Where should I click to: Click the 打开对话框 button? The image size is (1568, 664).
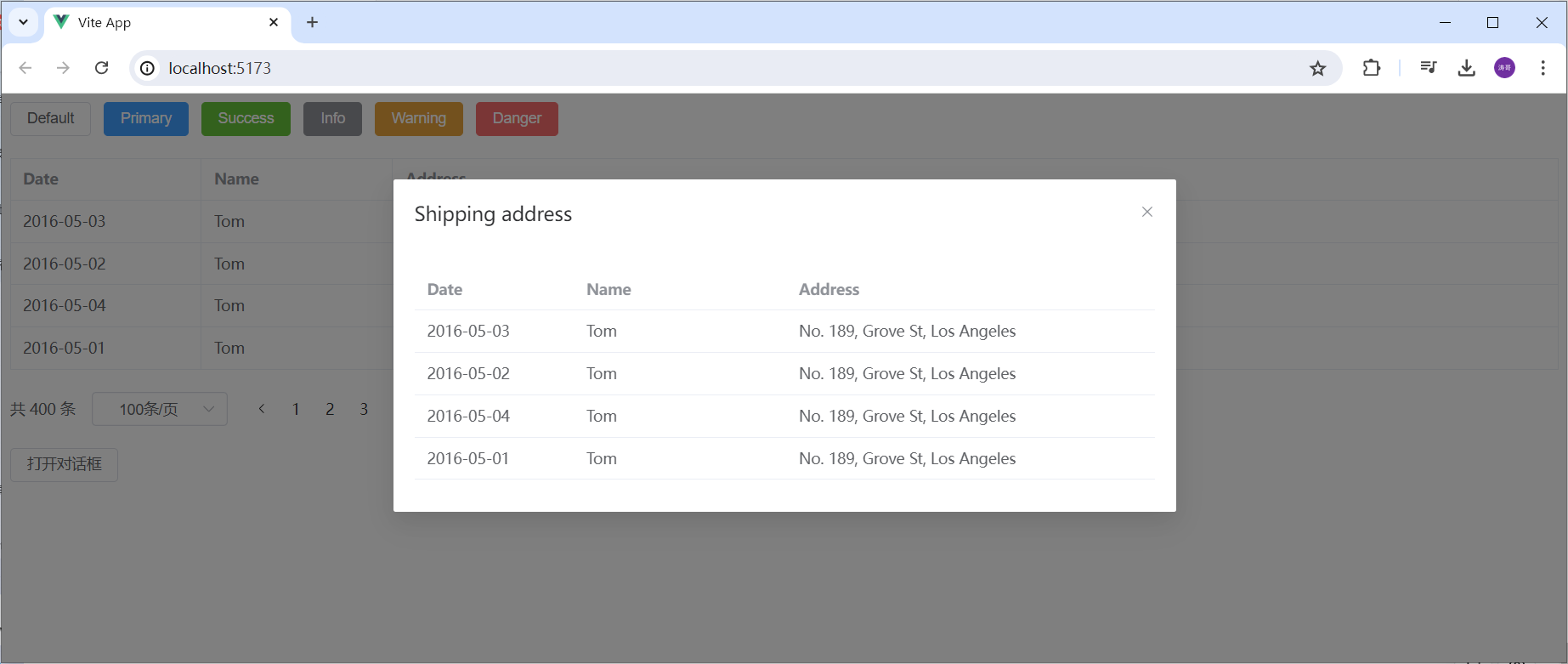(64, 464)
